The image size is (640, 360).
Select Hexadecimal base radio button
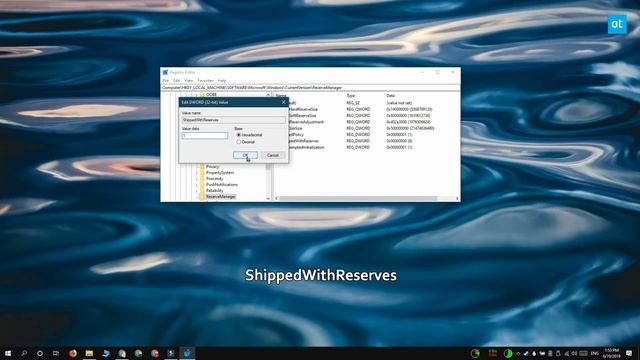tap(239, 135)
